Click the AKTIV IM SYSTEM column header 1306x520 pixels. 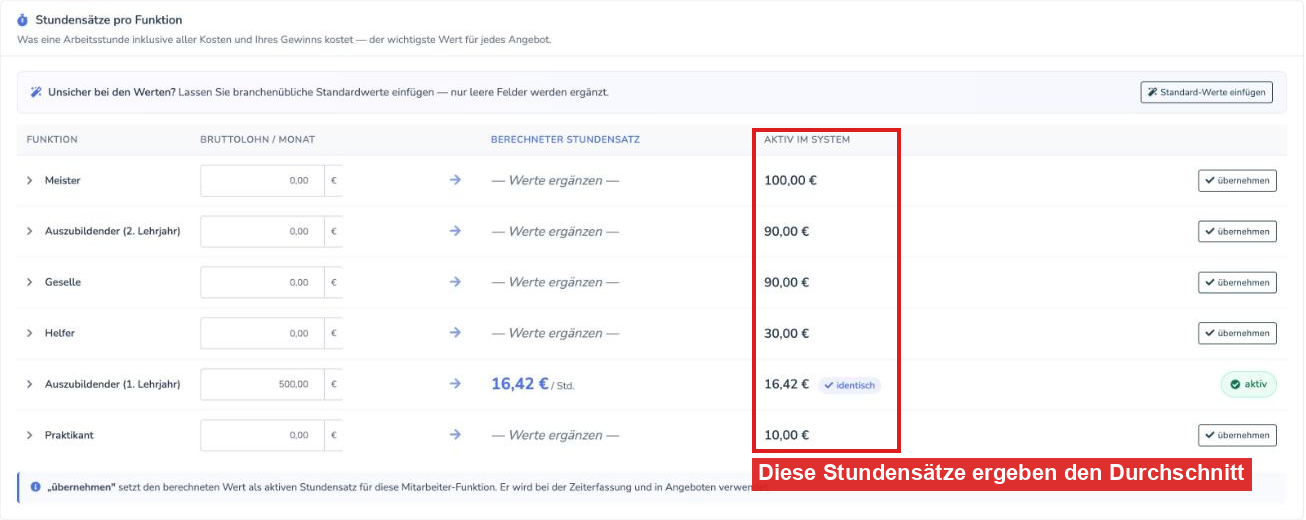click(807, 140)
